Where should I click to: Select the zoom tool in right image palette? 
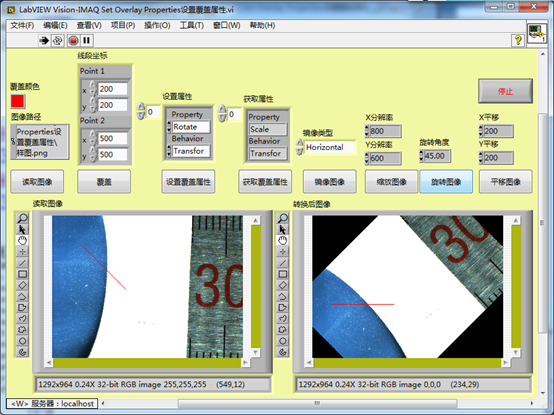tap(283, 218)
